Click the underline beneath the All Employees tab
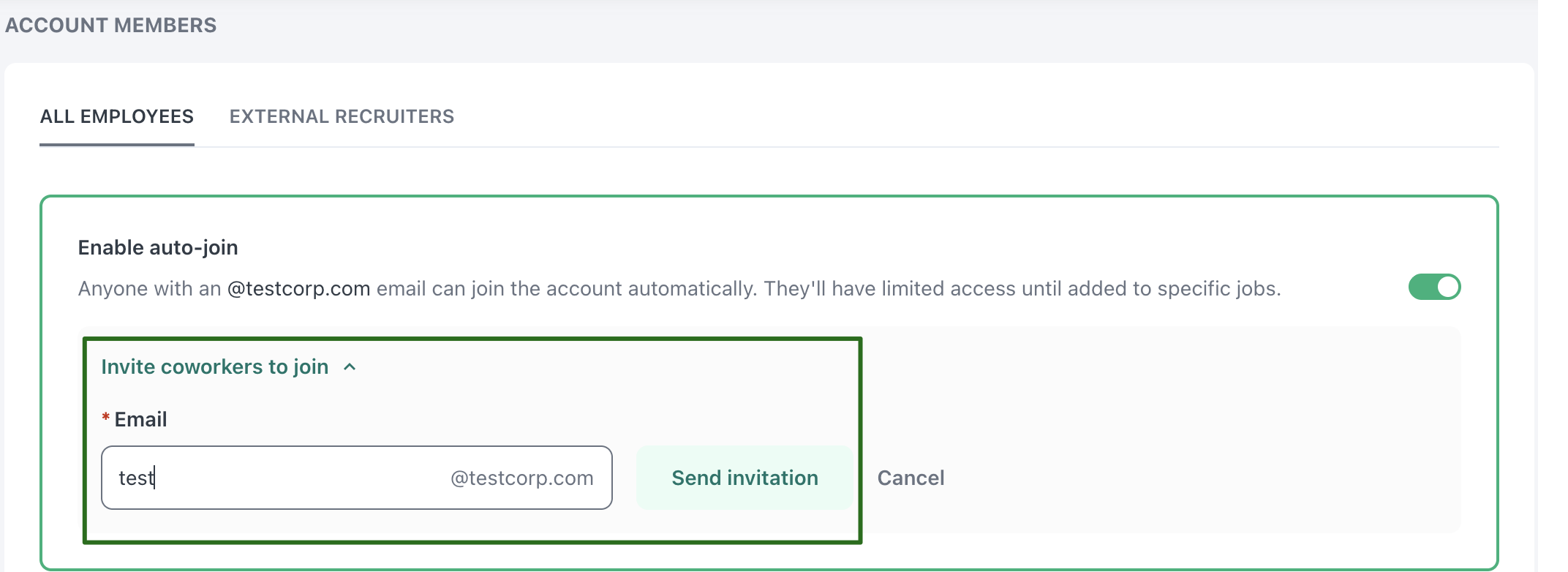 click(117, 144)
